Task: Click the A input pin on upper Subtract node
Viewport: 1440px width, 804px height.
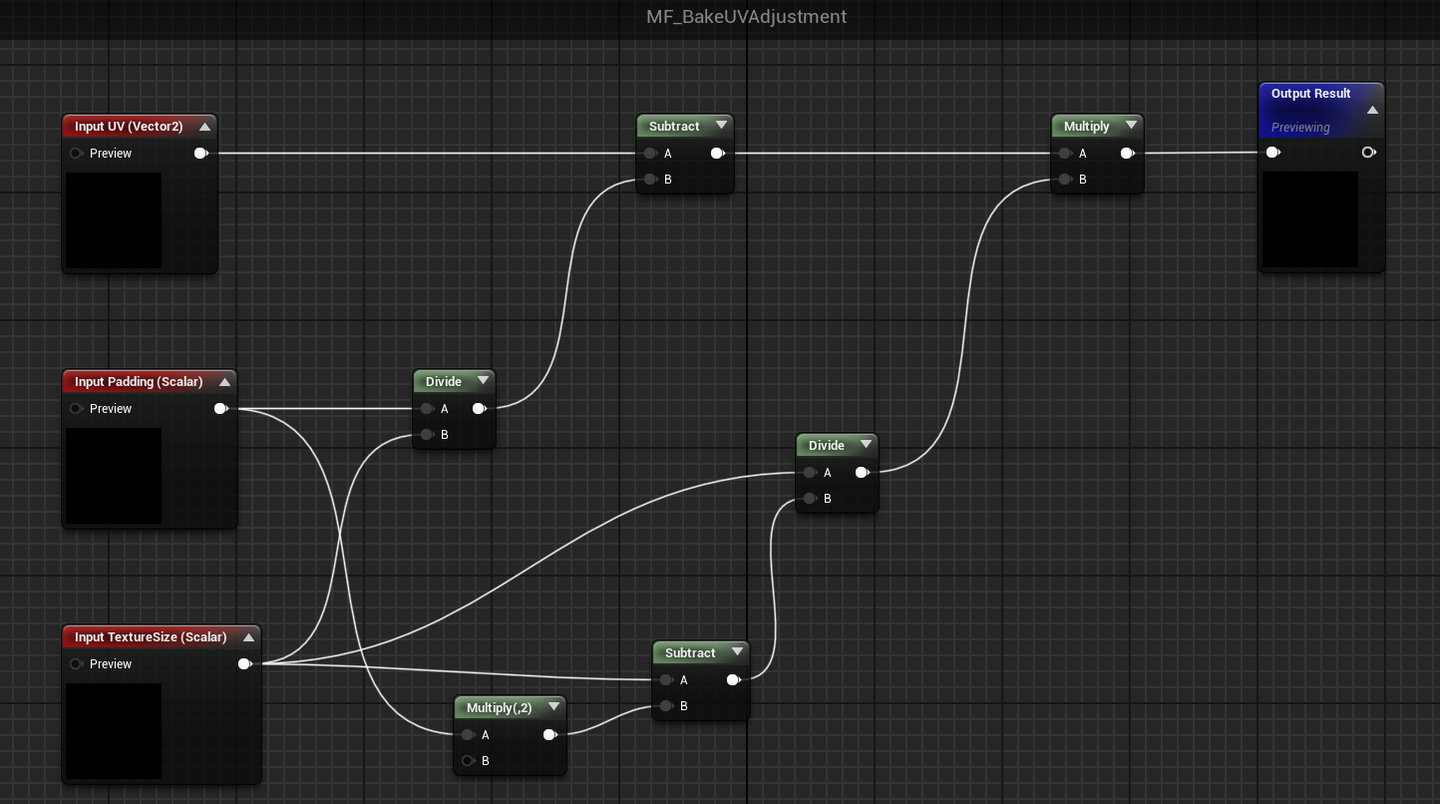Action: click(x=651, y=153)
